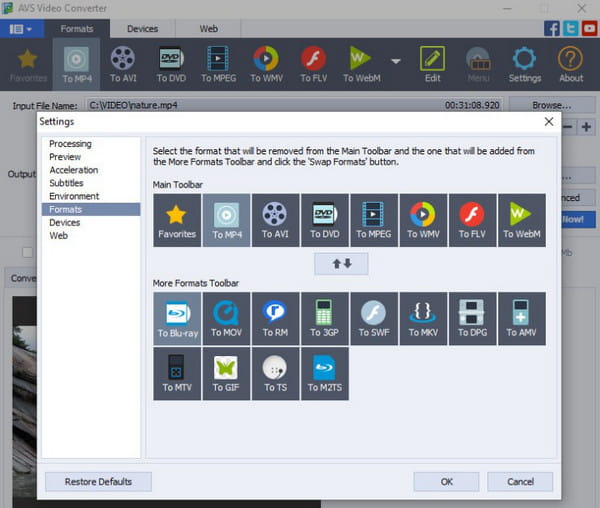Open the About help icon
The image size is (600, 508).
(571, 64)
